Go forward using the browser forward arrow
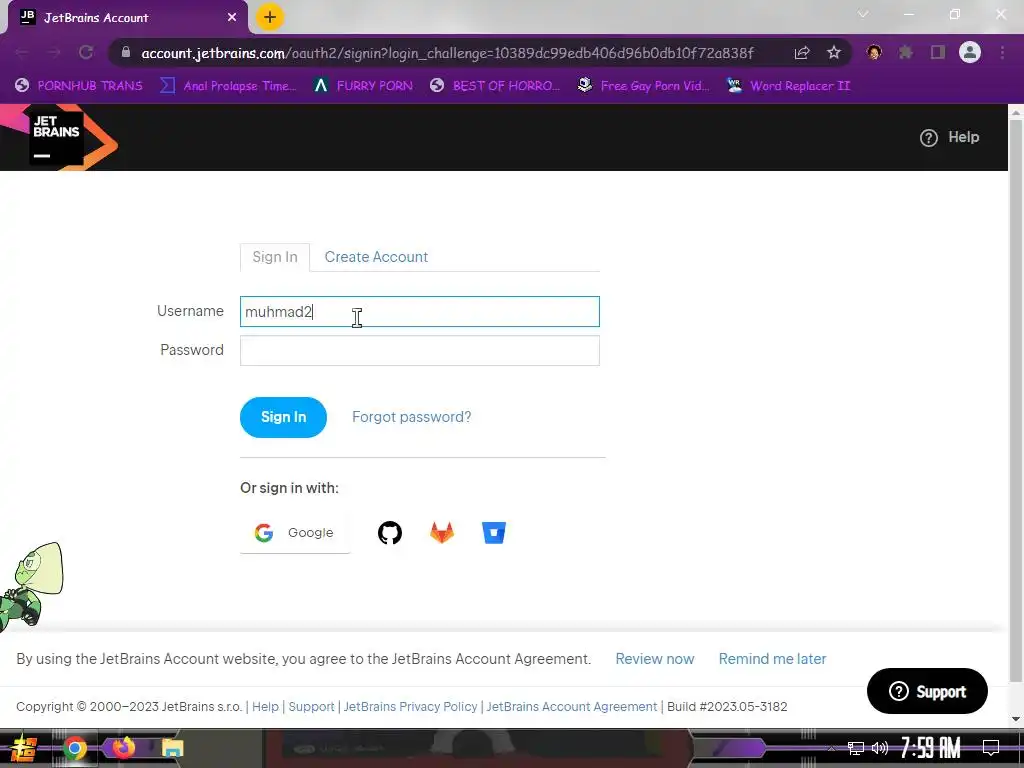 pyautogui.click(x=54, y=53)
